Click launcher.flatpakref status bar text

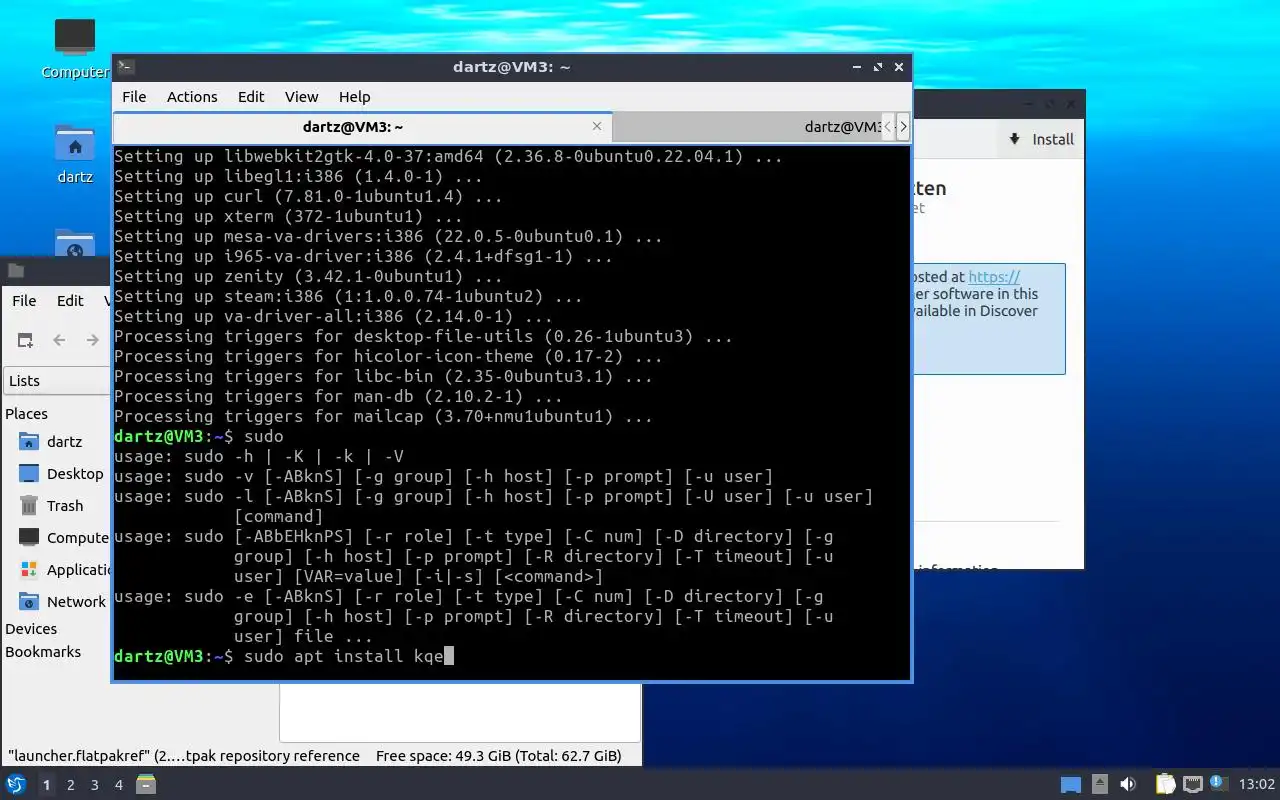pyautogui.click(x=183, y=756)
